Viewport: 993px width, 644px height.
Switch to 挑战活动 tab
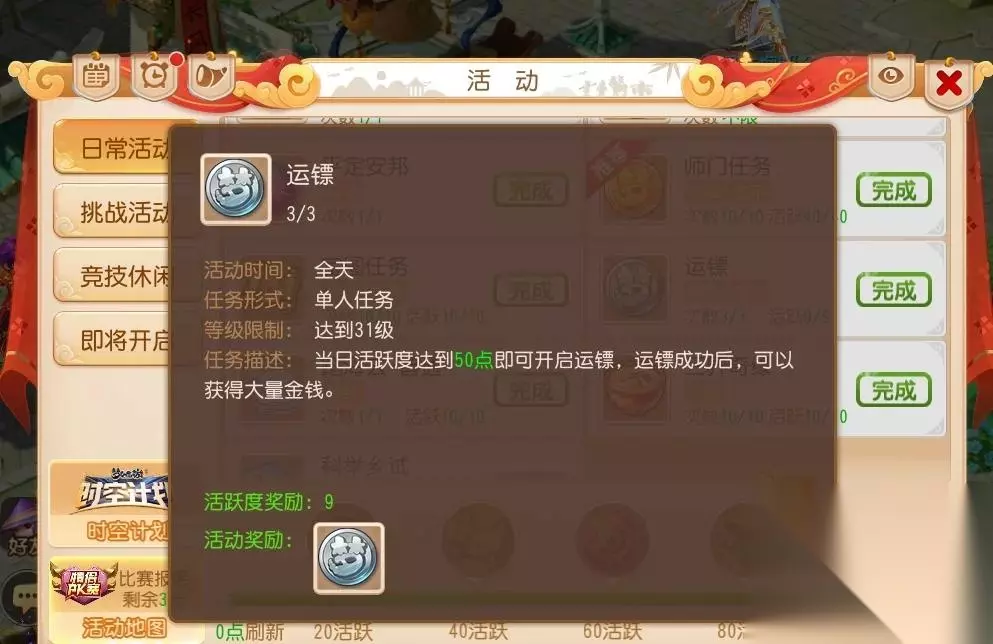pos(113,212)
